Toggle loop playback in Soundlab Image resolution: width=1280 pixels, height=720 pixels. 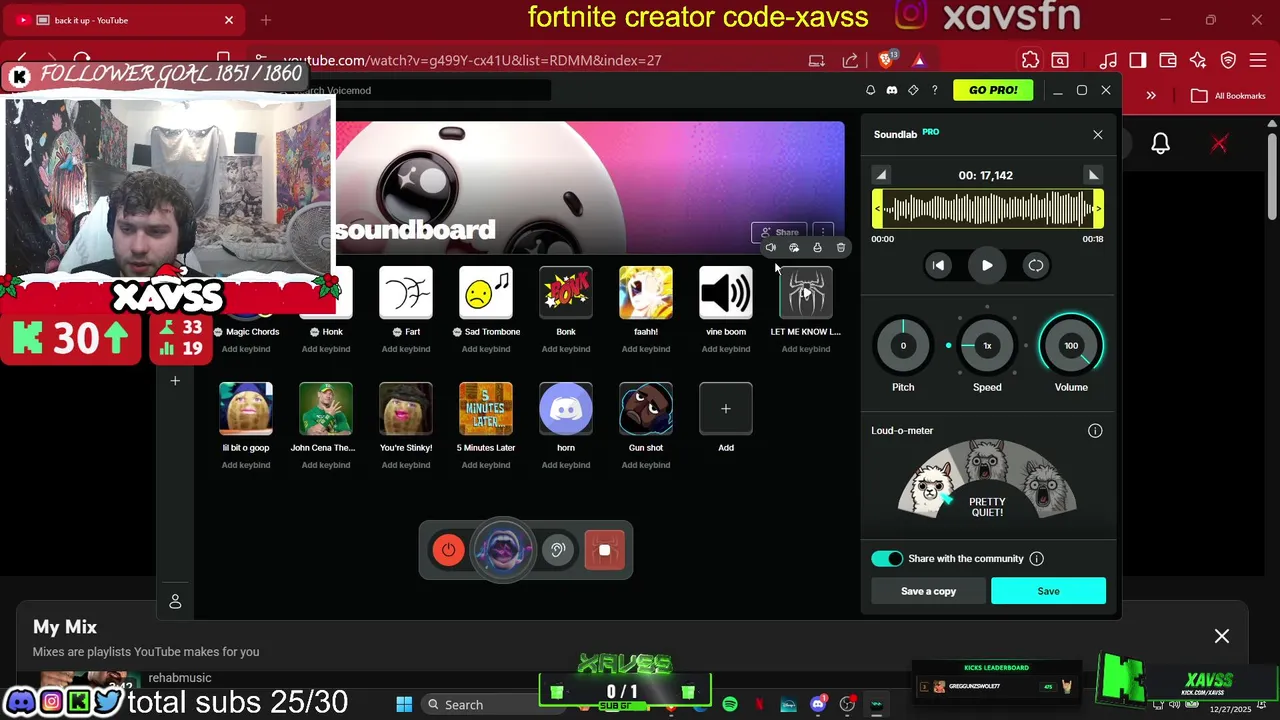1036,265
